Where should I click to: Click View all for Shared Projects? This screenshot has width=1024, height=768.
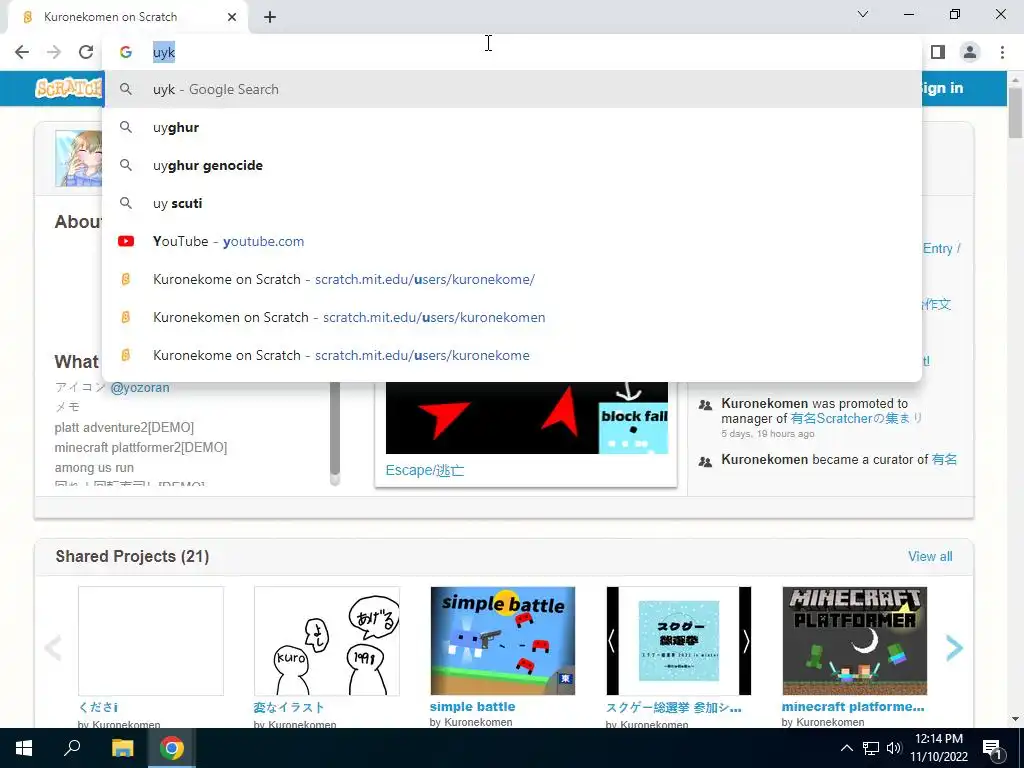930,556
